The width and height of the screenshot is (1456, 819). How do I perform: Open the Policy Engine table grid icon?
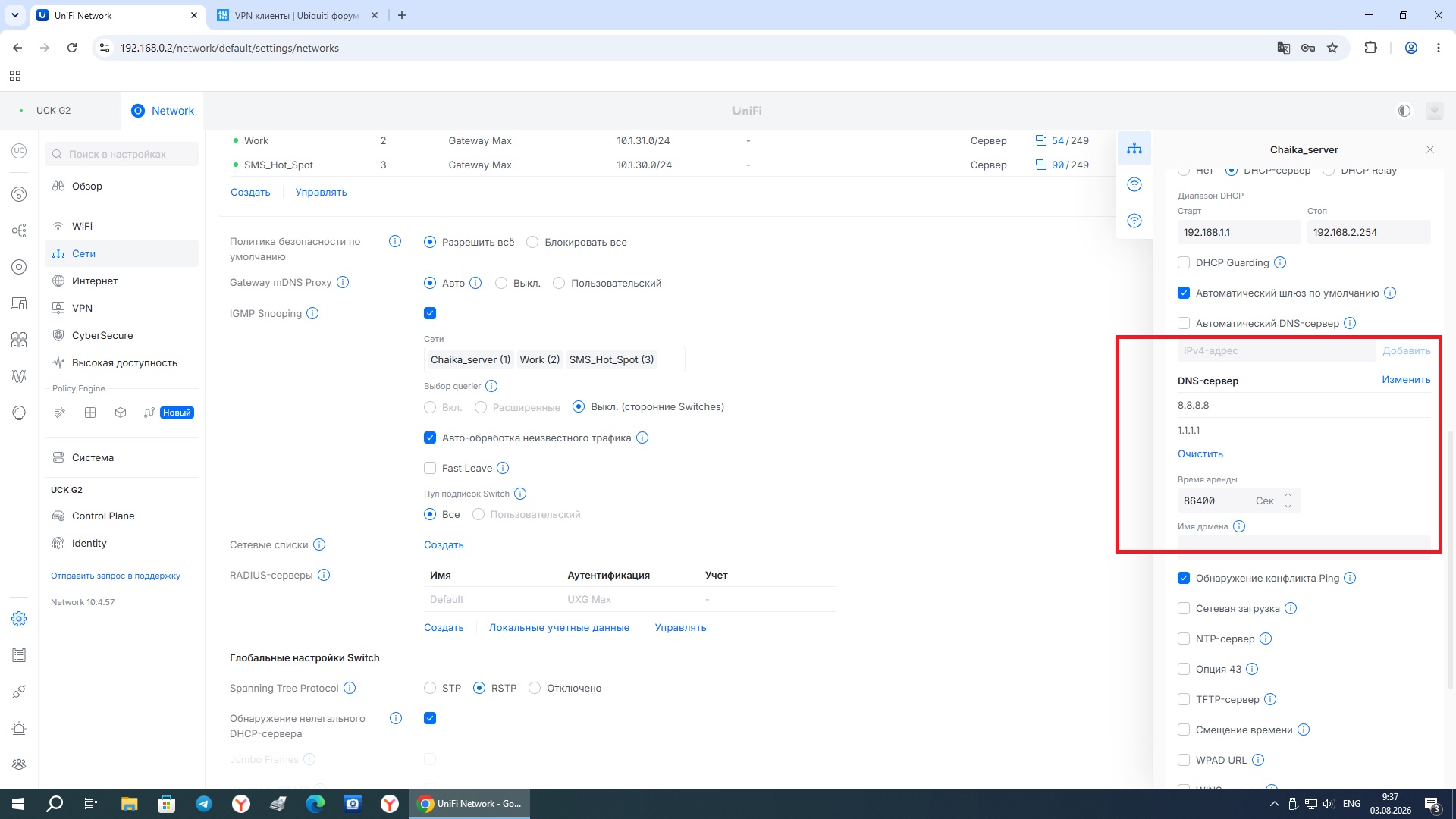[90, 413]
